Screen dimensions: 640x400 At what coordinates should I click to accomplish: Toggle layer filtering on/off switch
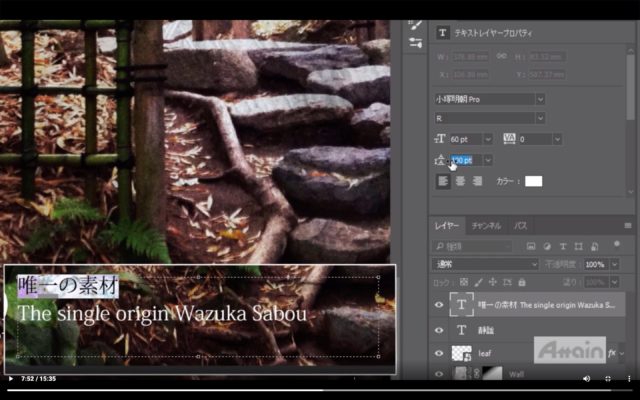(617, 244)
